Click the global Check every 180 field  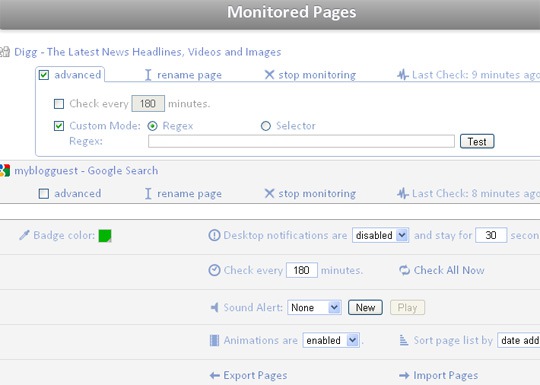point(302,270)
